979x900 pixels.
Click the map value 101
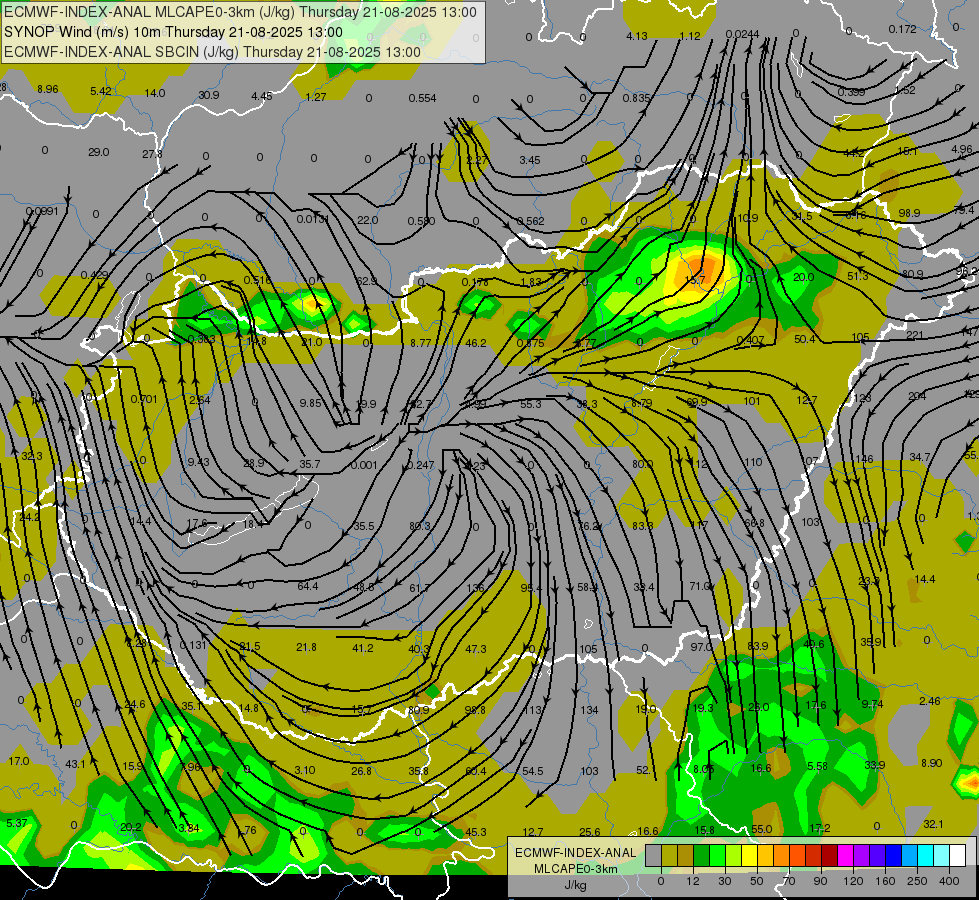[752, 401]
